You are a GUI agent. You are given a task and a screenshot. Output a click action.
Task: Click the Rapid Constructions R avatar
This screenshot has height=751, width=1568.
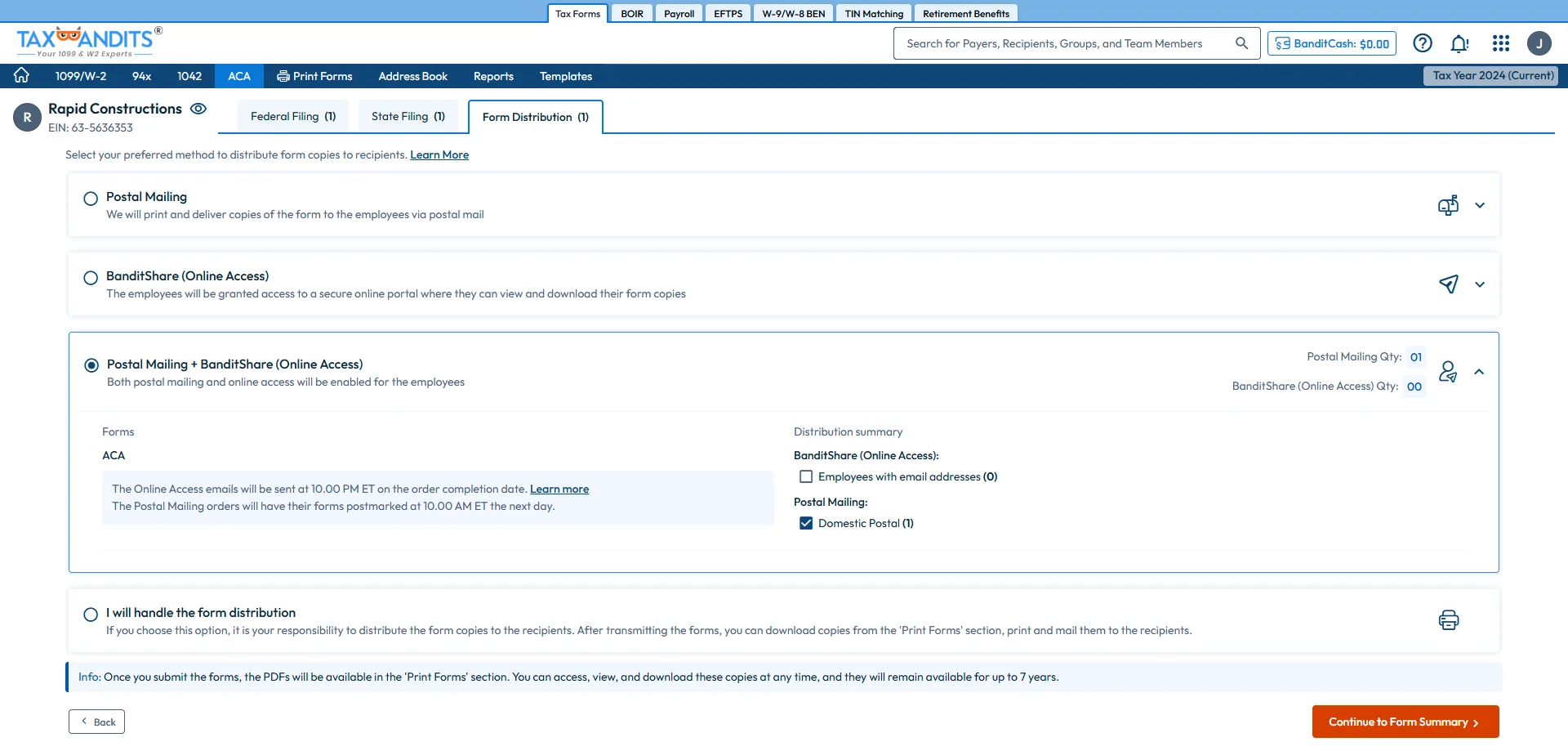pyautogui.click(x=27, y=118)
